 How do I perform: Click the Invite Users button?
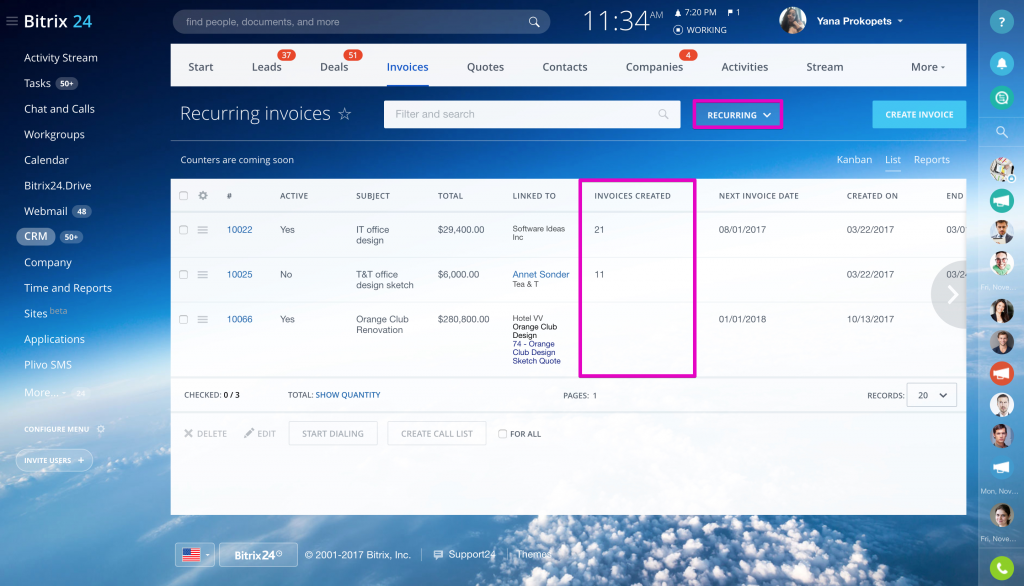point(54,461)
